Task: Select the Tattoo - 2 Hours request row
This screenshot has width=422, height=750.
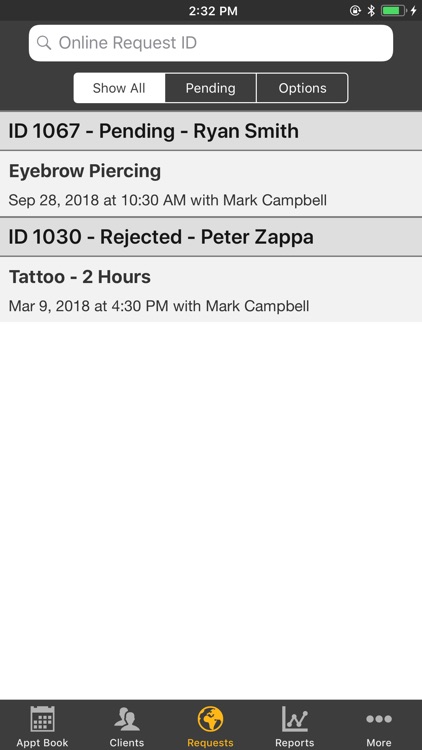Action: click(211, 290)
